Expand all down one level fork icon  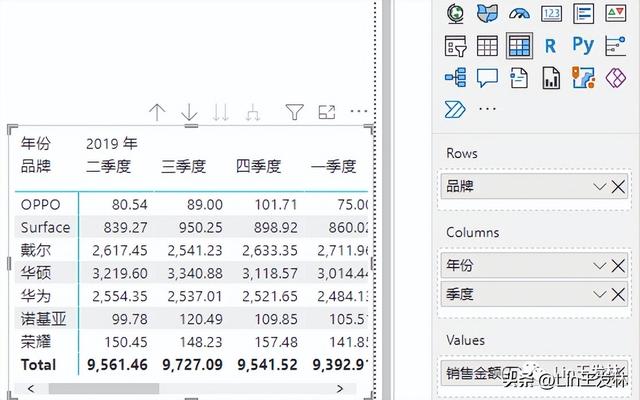point(253,112)
